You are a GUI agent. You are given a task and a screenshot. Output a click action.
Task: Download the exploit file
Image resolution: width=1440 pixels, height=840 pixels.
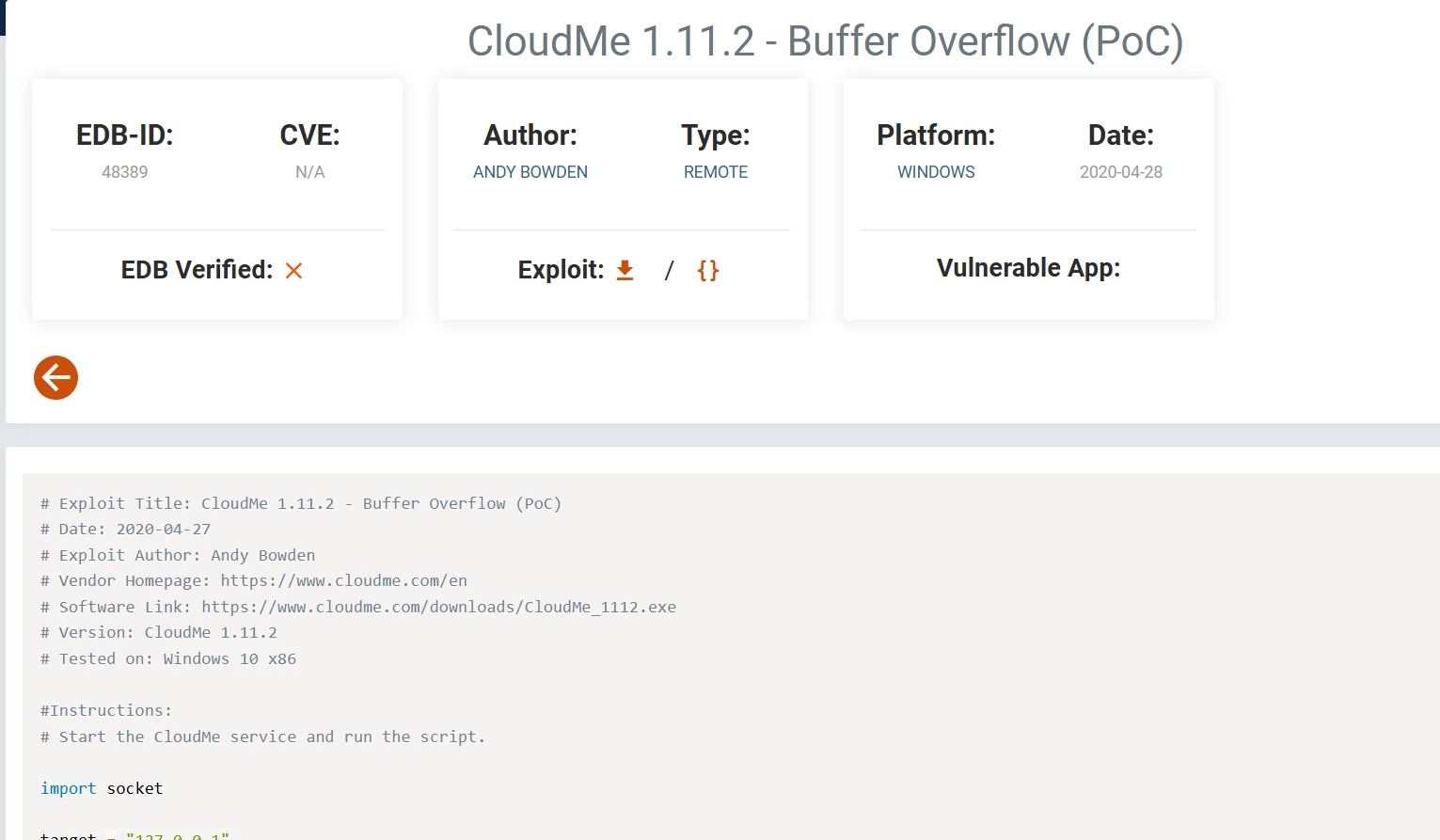click(625, 271)
